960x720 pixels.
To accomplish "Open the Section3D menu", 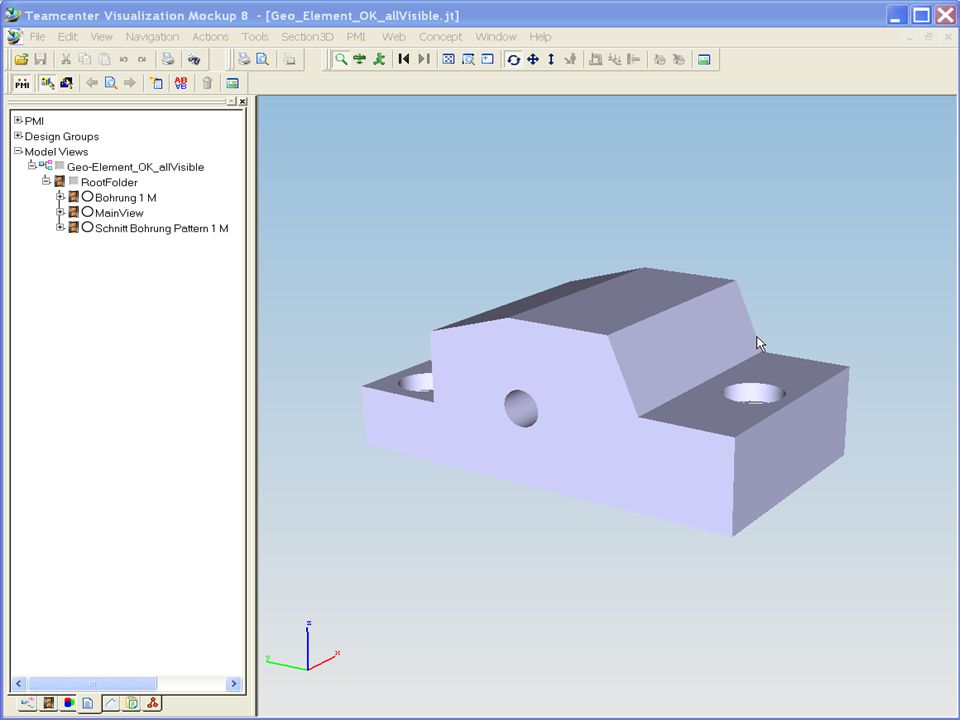I will pos(307,37).
